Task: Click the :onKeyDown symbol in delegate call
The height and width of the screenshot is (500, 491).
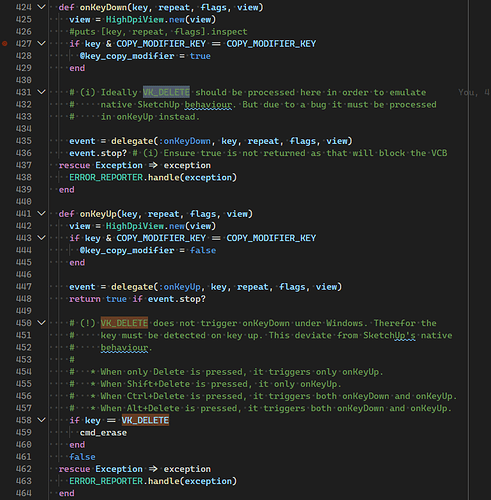Action: click(185, 141)
